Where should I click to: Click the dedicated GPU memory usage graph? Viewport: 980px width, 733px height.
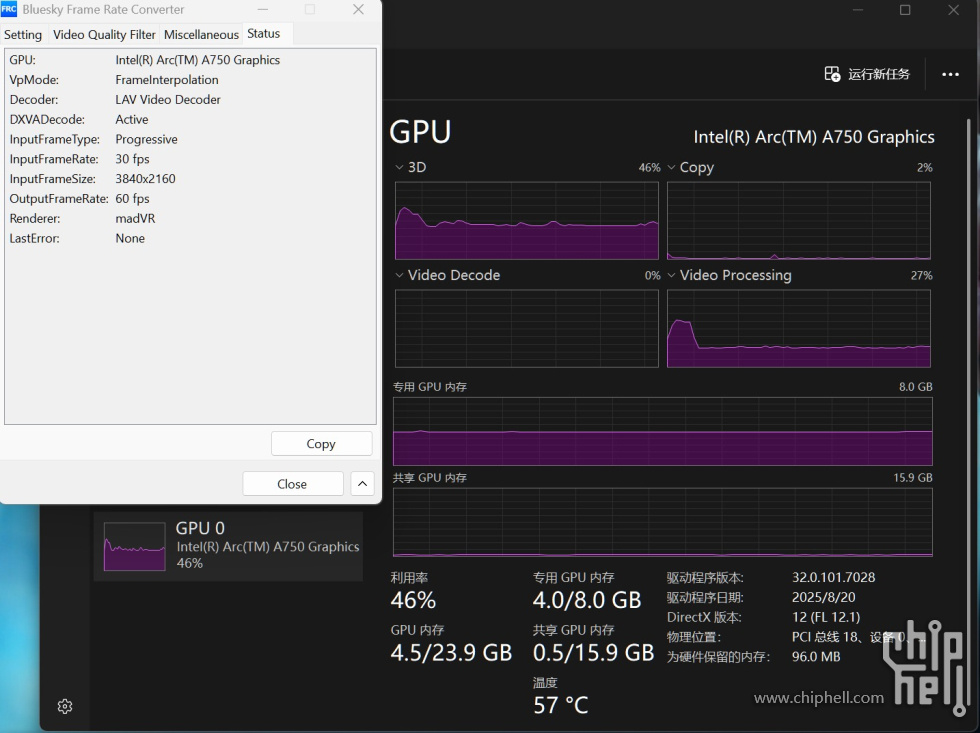coord(662,431)
